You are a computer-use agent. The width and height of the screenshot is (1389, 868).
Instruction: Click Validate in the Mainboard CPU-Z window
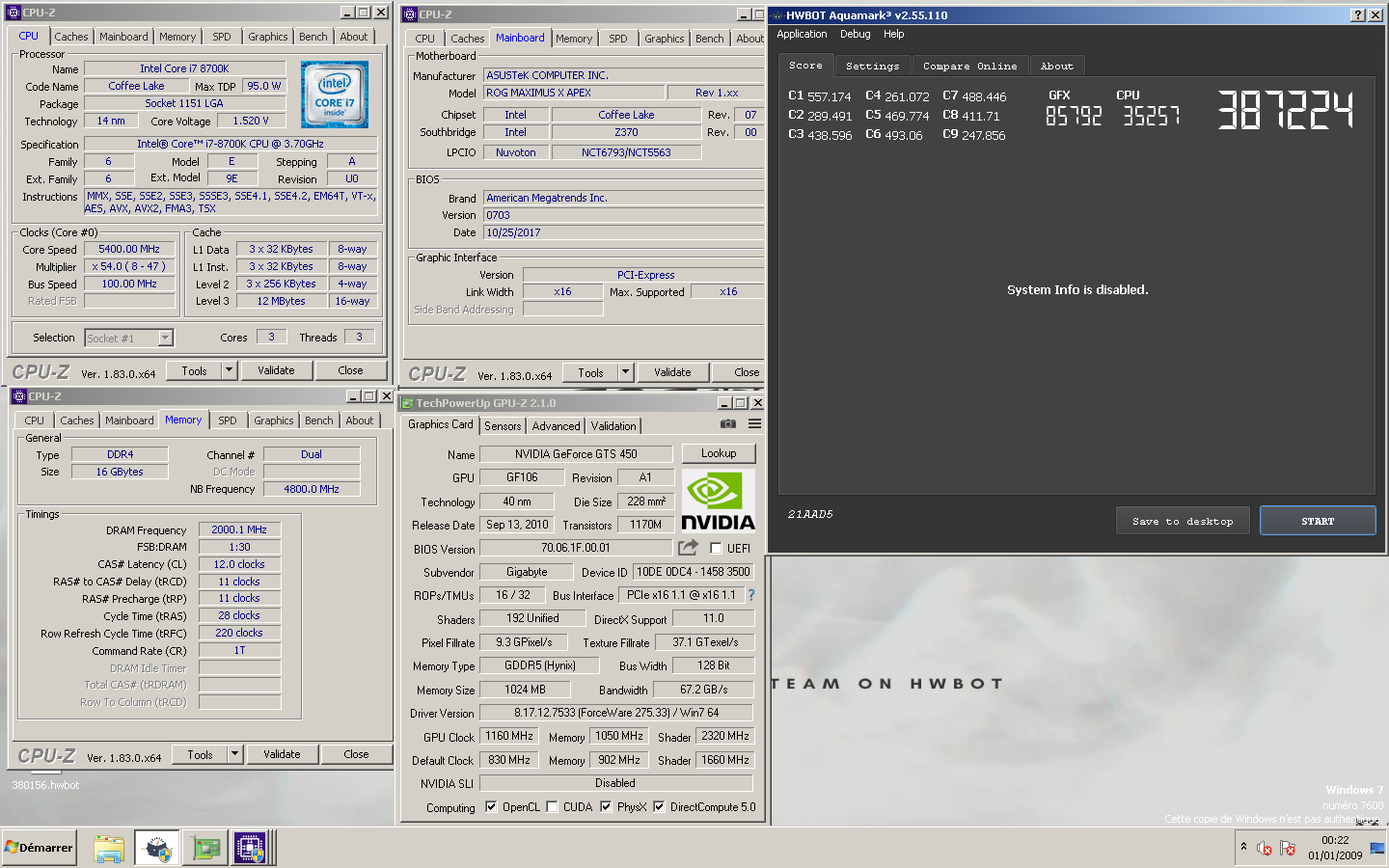pos(672,372)
